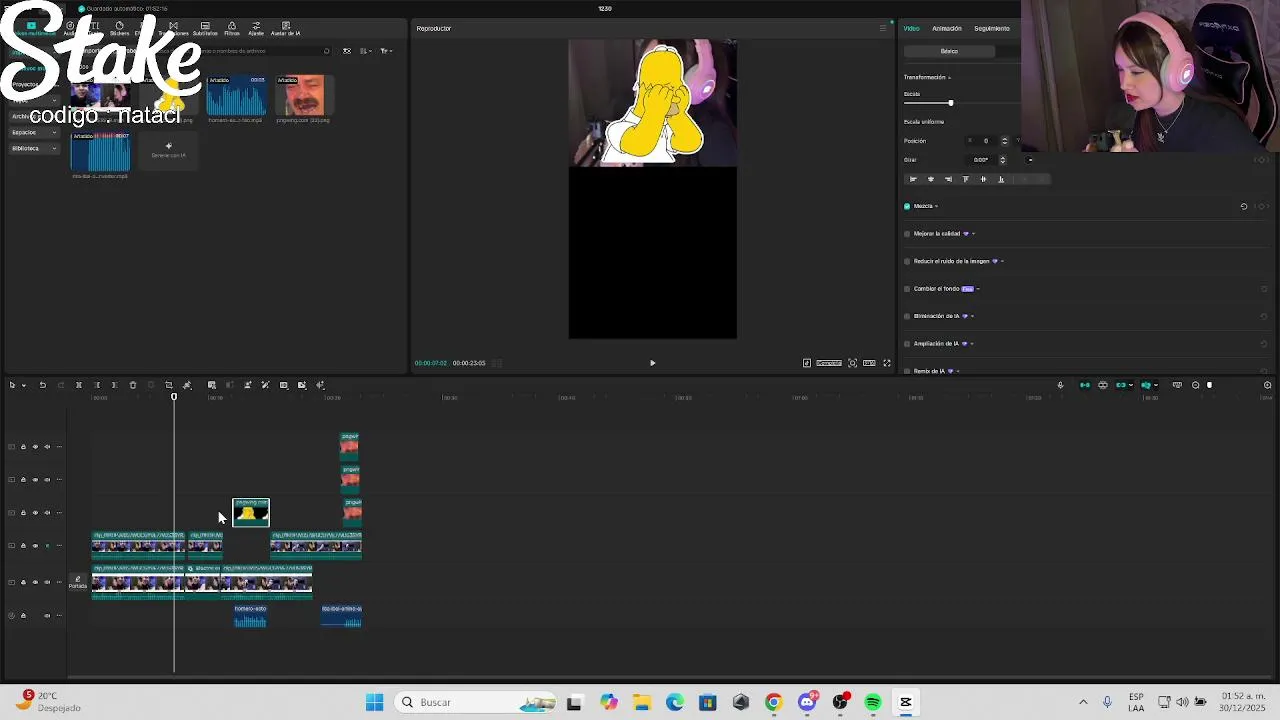Switch to the Seguimiento tab

coord(992,28)
